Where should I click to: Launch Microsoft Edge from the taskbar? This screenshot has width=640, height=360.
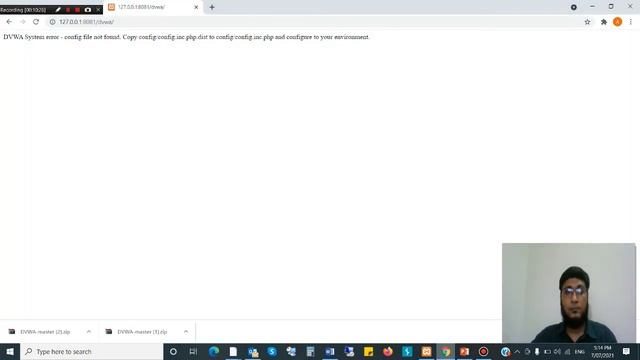click(213, 351)
